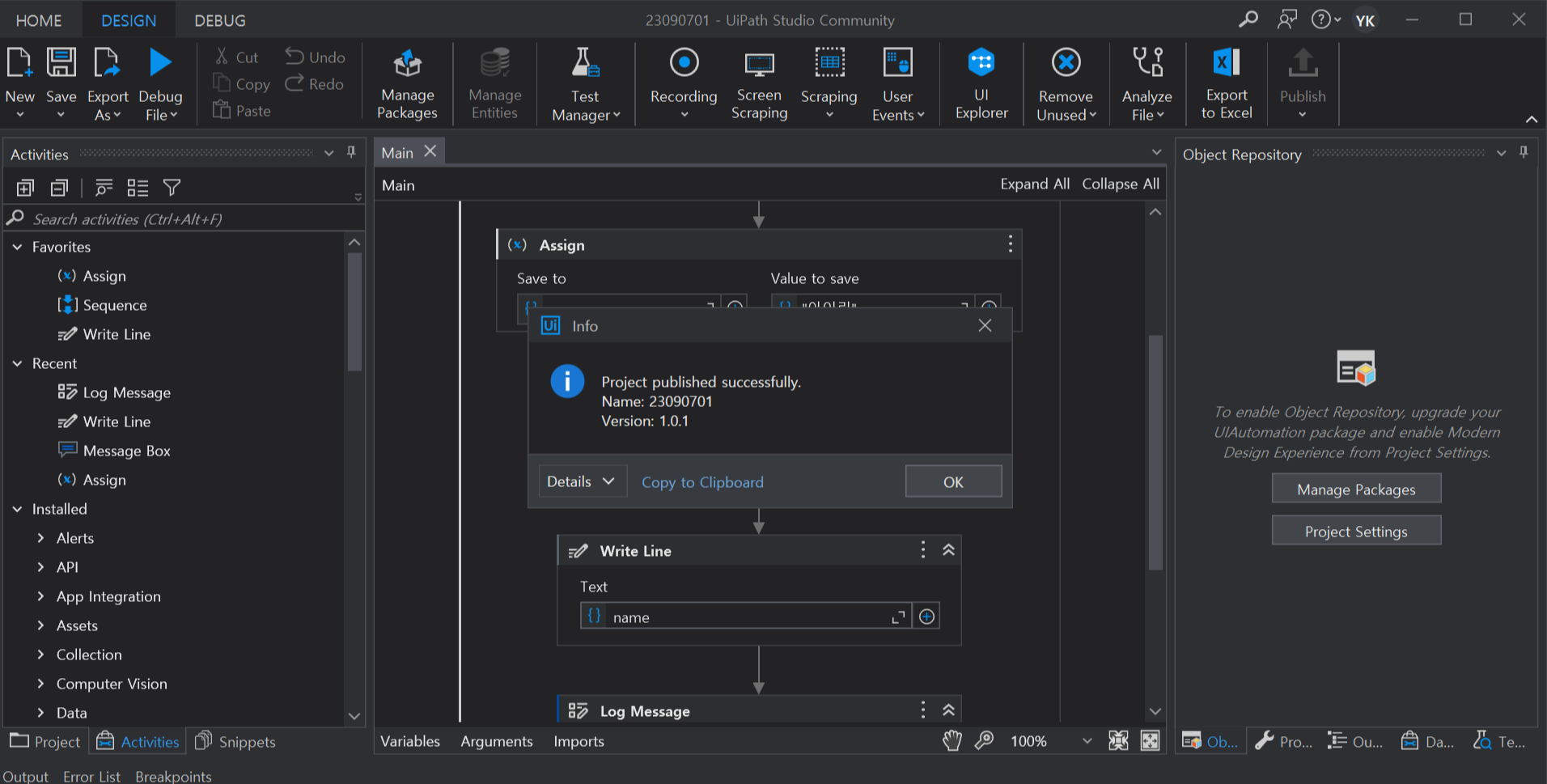
Task: Switch to the HOME ribbon tab
Action: tap(39, 20)
